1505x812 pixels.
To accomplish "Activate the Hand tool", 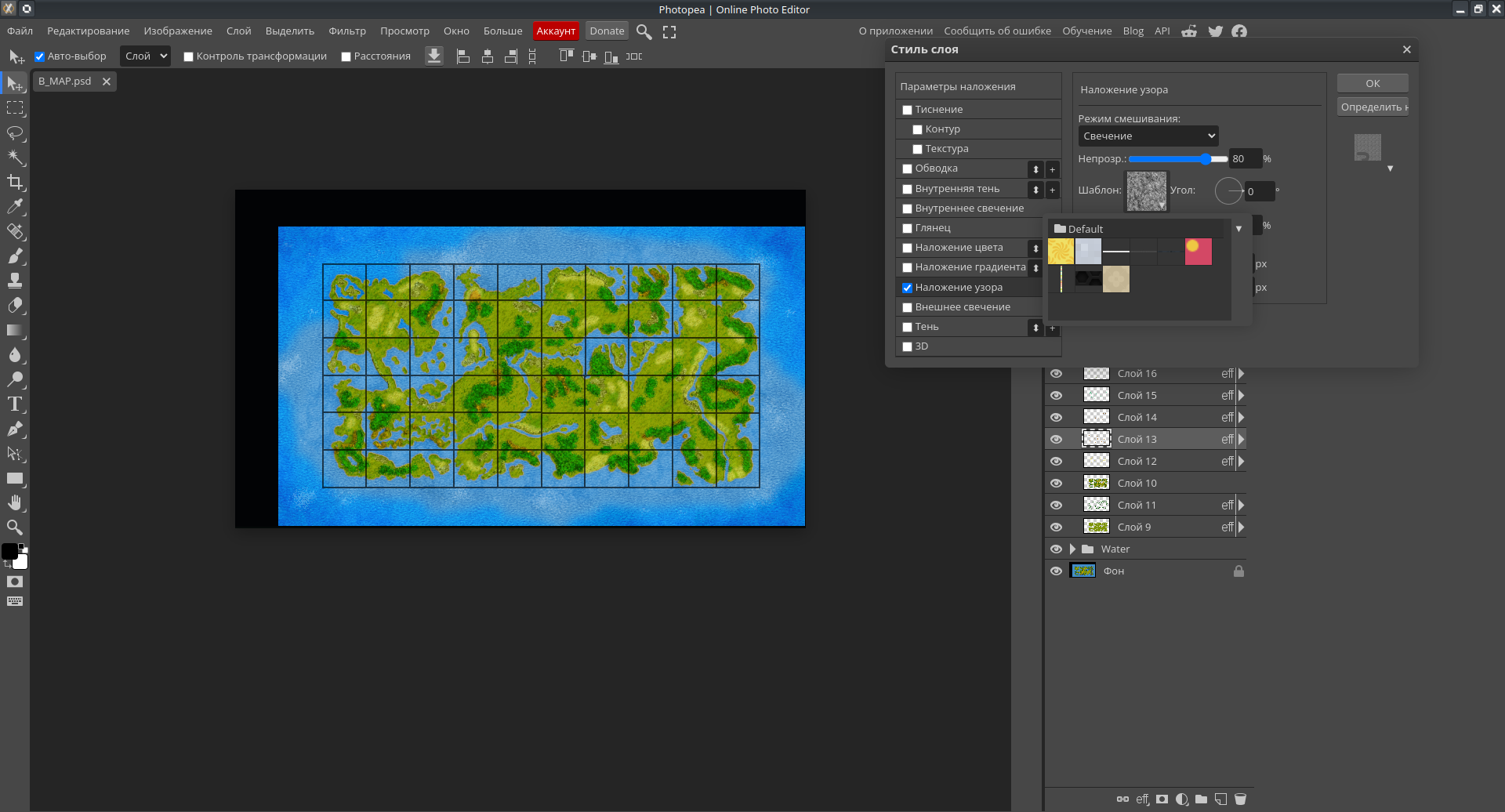I will pyautogui.click(x=15, y=503).
